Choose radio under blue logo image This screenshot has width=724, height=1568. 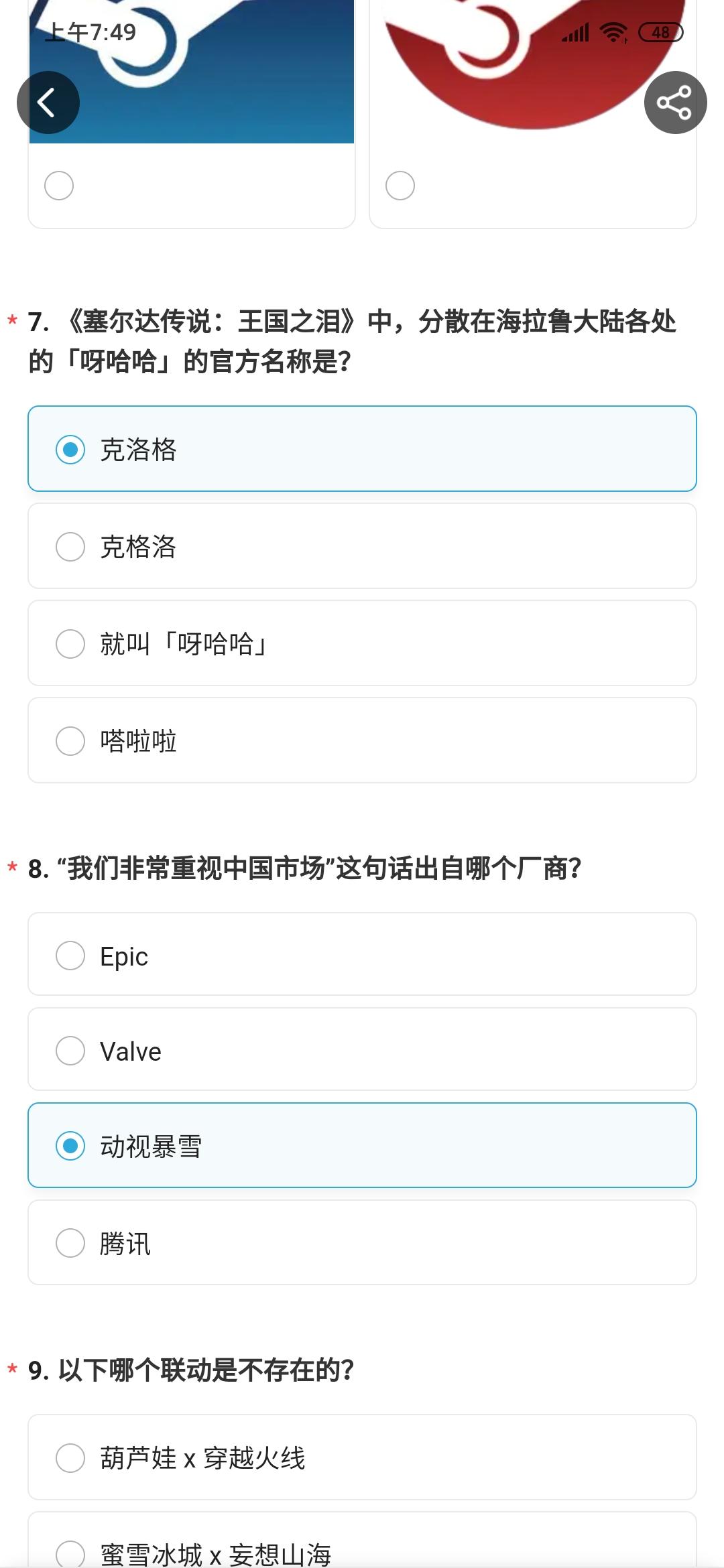click(59, 186)
